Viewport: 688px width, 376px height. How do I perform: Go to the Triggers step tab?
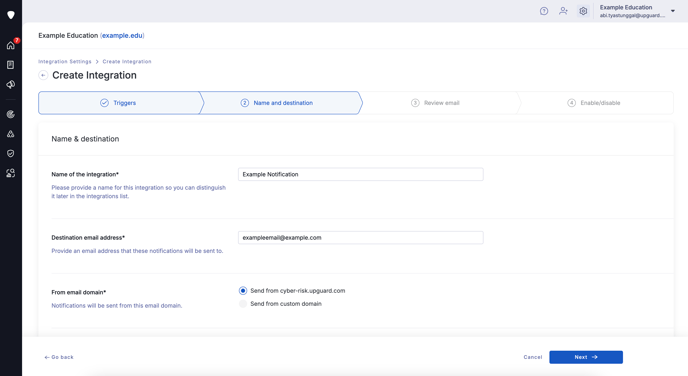[119, 103]
